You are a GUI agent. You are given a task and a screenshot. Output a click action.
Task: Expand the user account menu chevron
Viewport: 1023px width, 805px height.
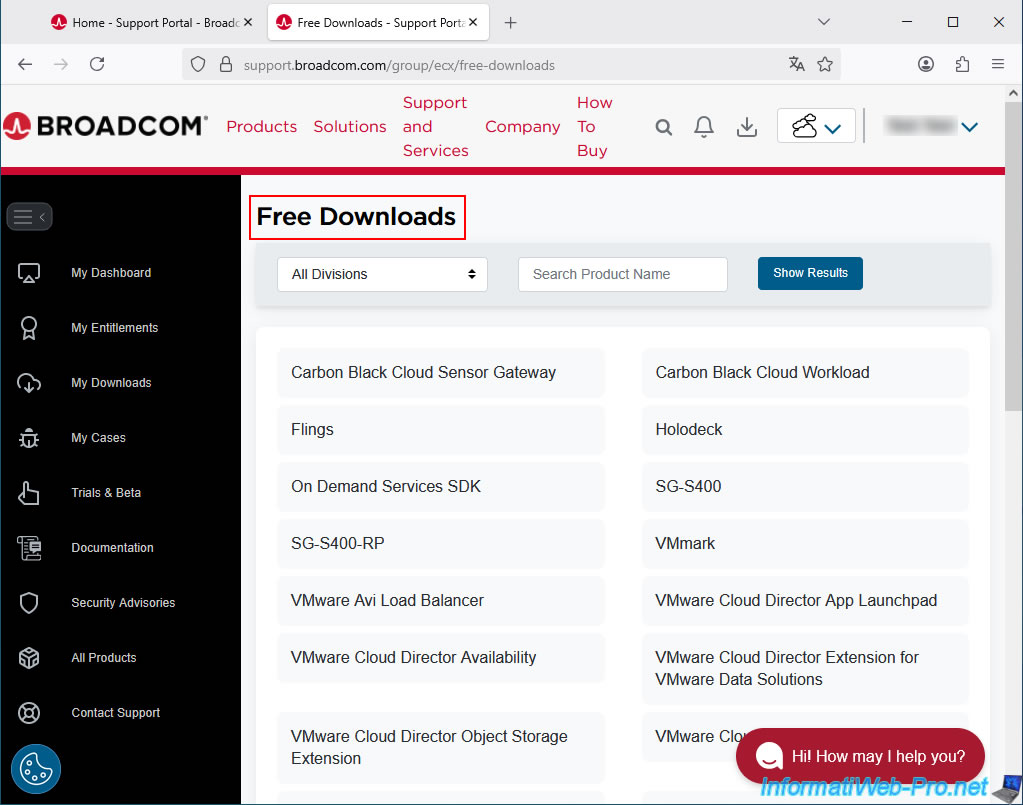coord(968,127)
